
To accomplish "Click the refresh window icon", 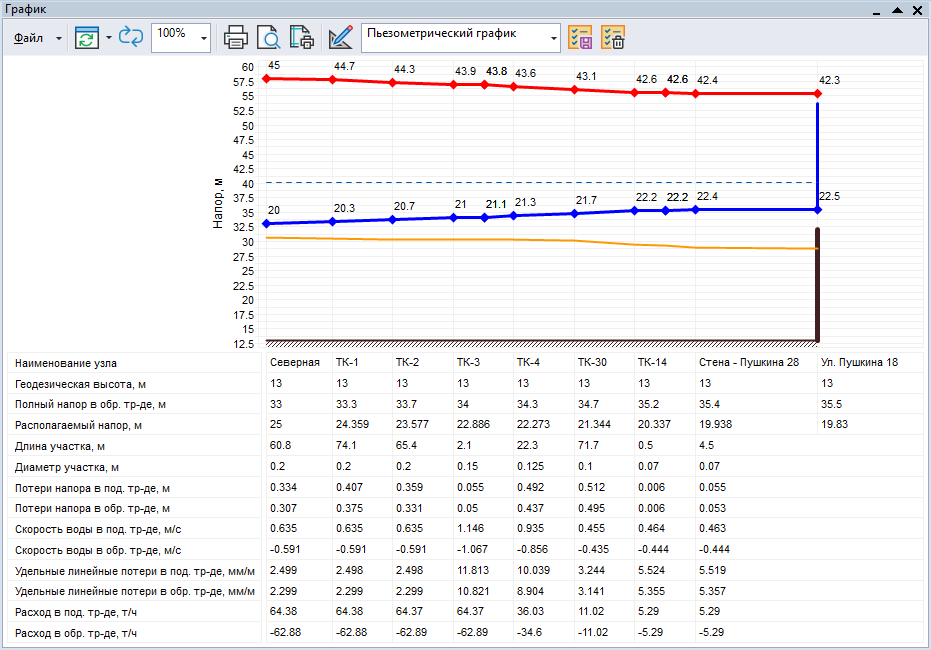I will pyautogui.click(x=87, y=39).
